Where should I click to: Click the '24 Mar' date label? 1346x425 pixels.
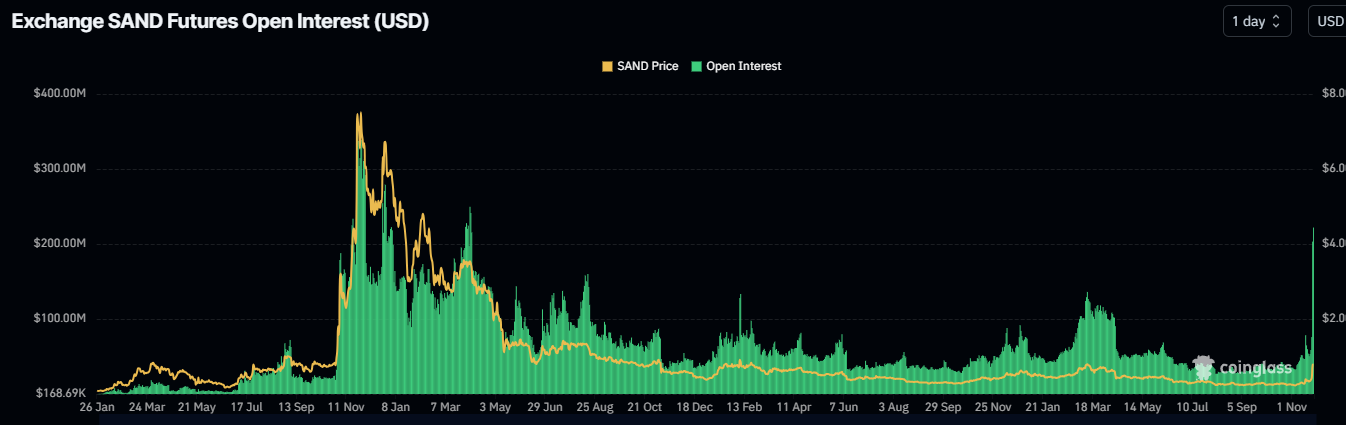tap(147, 408)
